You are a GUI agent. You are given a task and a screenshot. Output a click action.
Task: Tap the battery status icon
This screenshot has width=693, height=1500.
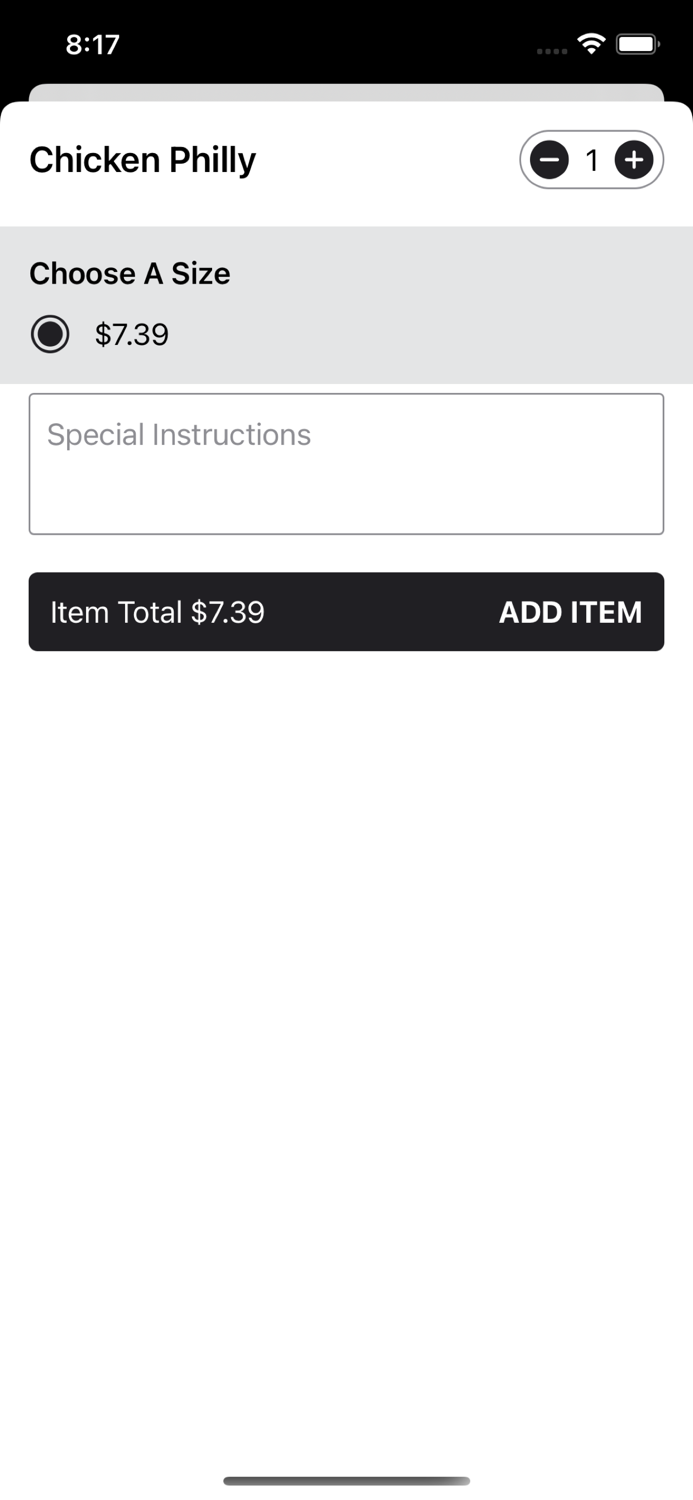638,44
